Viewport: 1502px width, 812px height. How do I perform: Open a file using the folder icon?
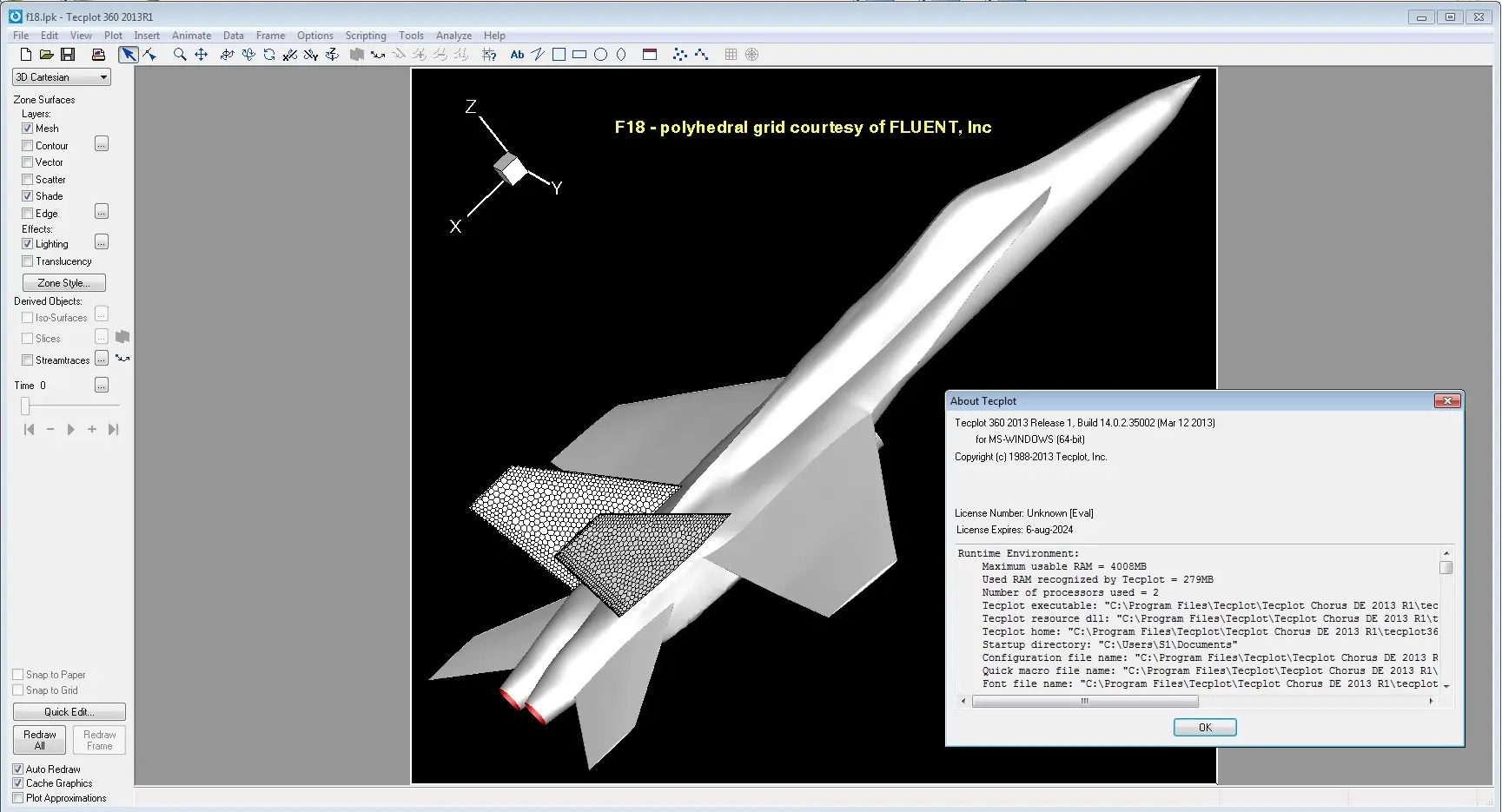click(46, 54)
